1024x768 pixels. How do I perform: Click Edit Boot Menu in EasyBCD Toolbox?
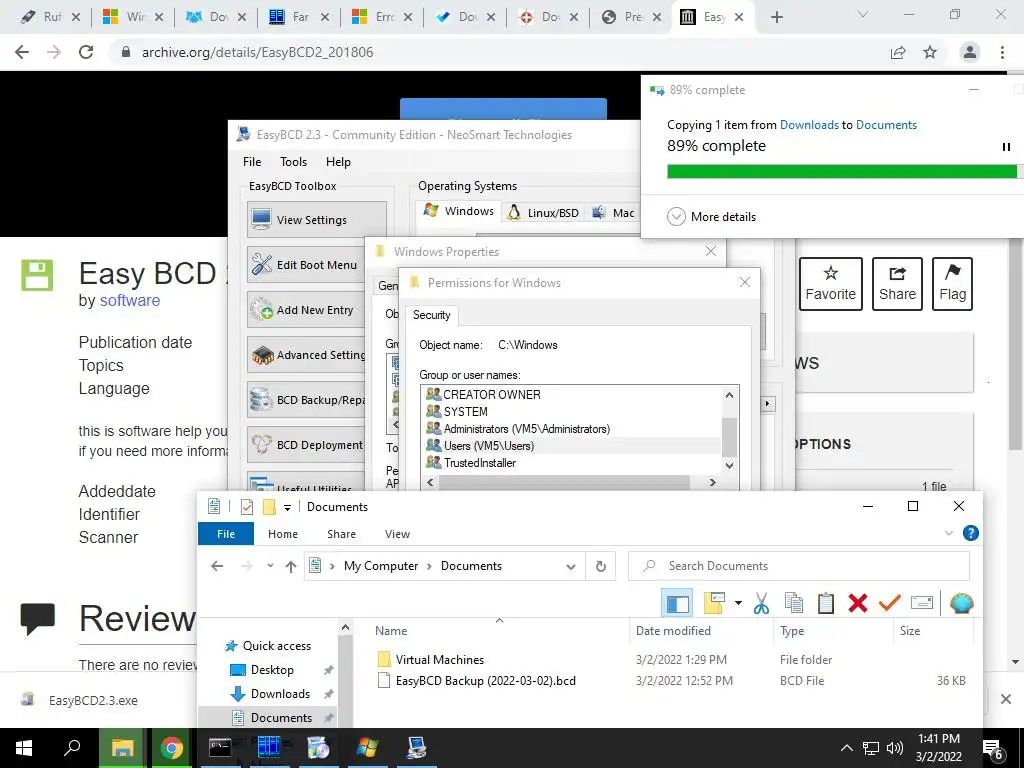click(x=307, y=264)
